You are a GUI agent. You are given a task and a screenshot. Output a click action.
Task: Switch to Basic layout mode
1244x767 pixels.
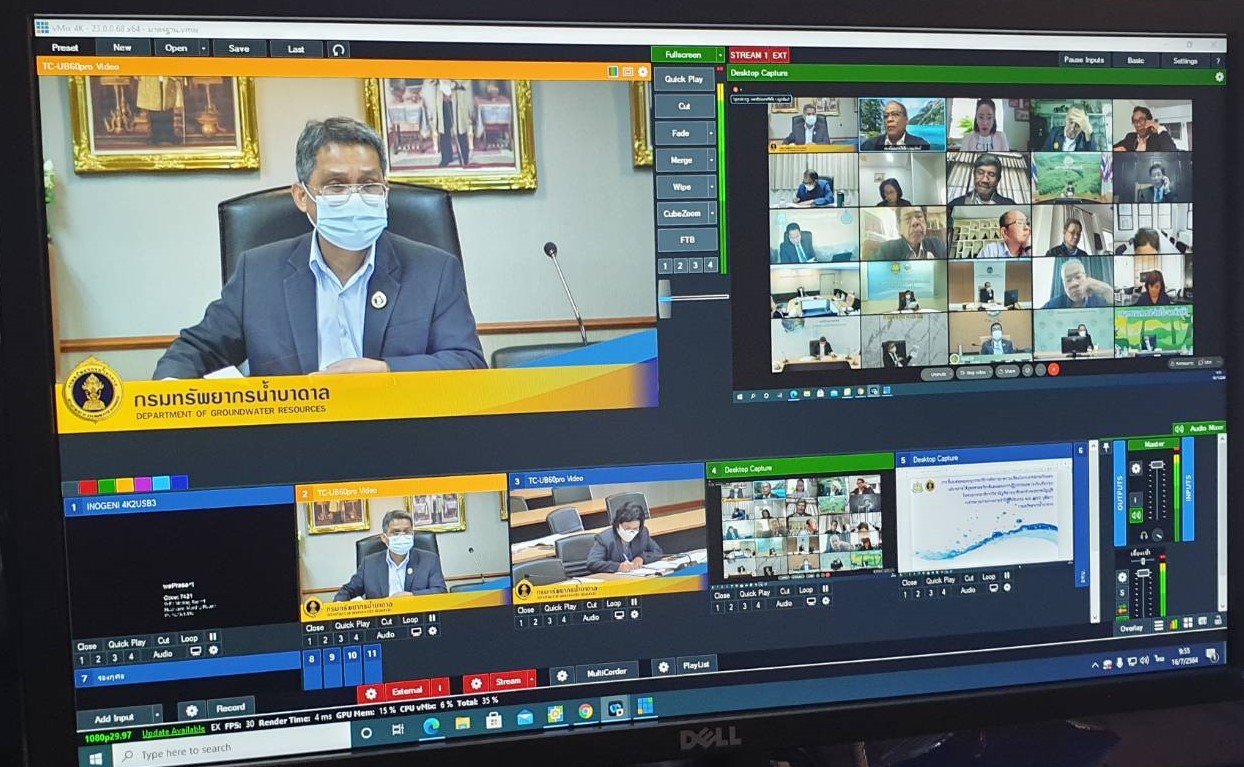click(x=1136, y=60)
